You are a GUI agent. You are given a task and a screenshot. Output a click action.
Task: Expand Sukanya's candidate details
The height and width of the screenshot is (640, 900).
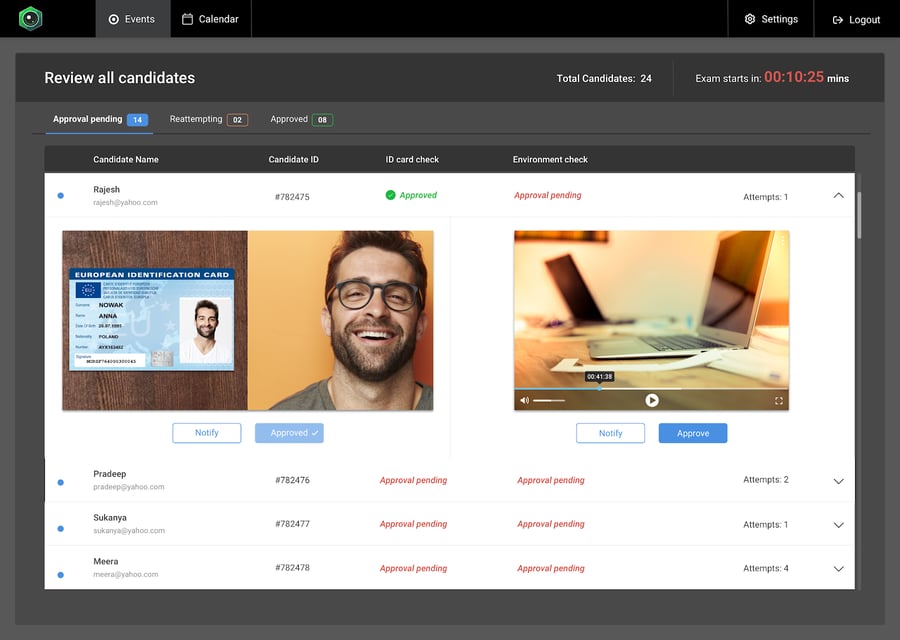pos(838,525)
